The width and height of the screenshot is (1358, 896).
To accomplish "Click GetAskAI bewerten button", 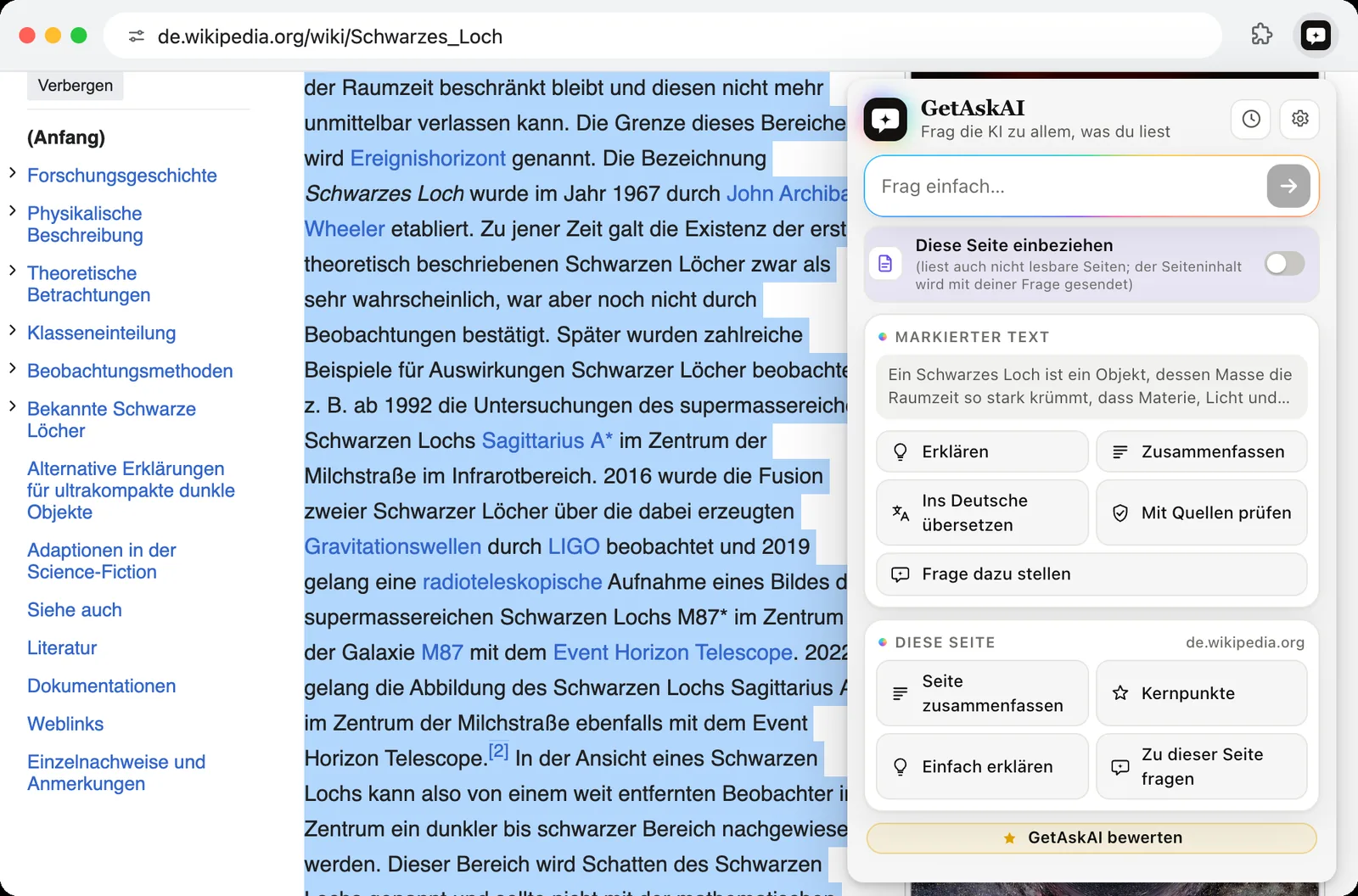I will click(1091, 838).
